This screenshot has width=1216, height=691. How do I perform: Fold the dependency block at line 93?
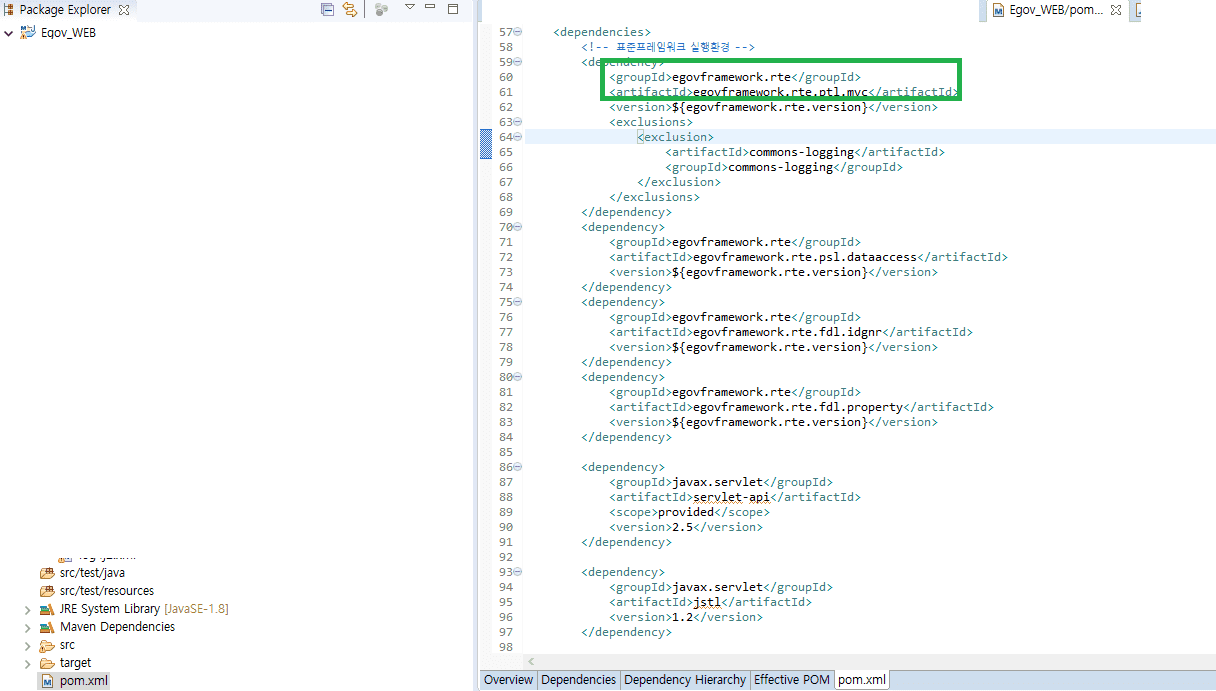(x=517, y=572)
